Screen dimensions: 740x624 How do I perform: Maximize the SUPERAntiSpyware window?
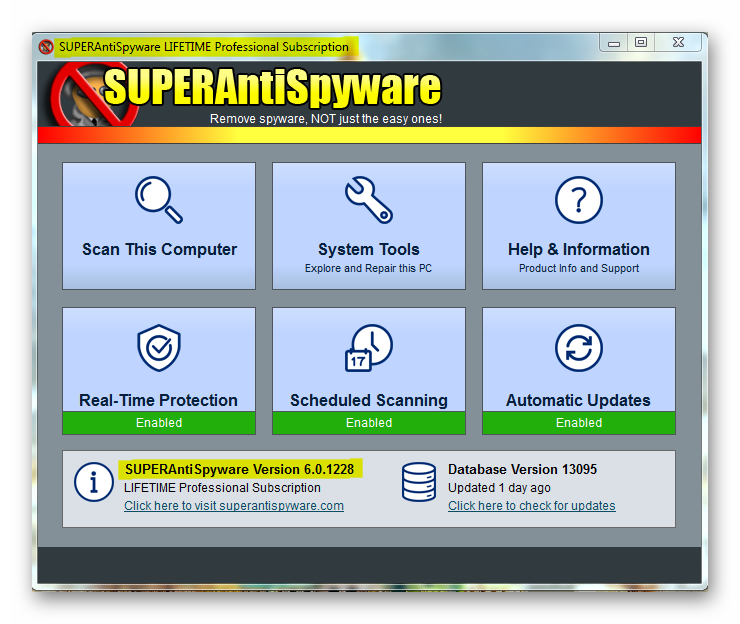pos(641,43)
